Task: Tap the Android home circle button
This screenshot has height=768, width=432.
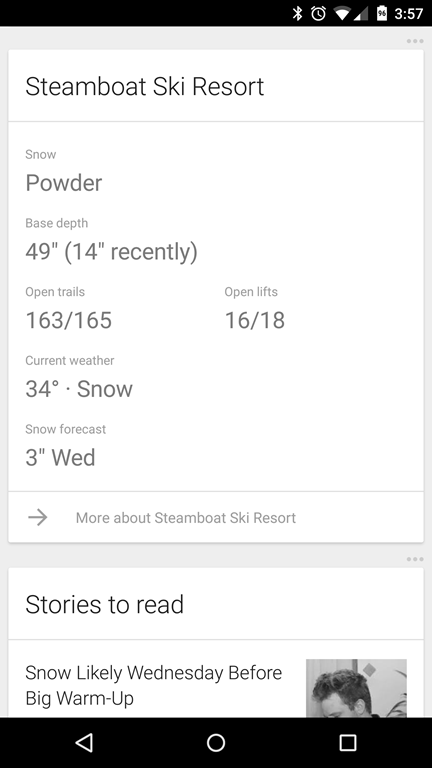Action: pos(216,743)
